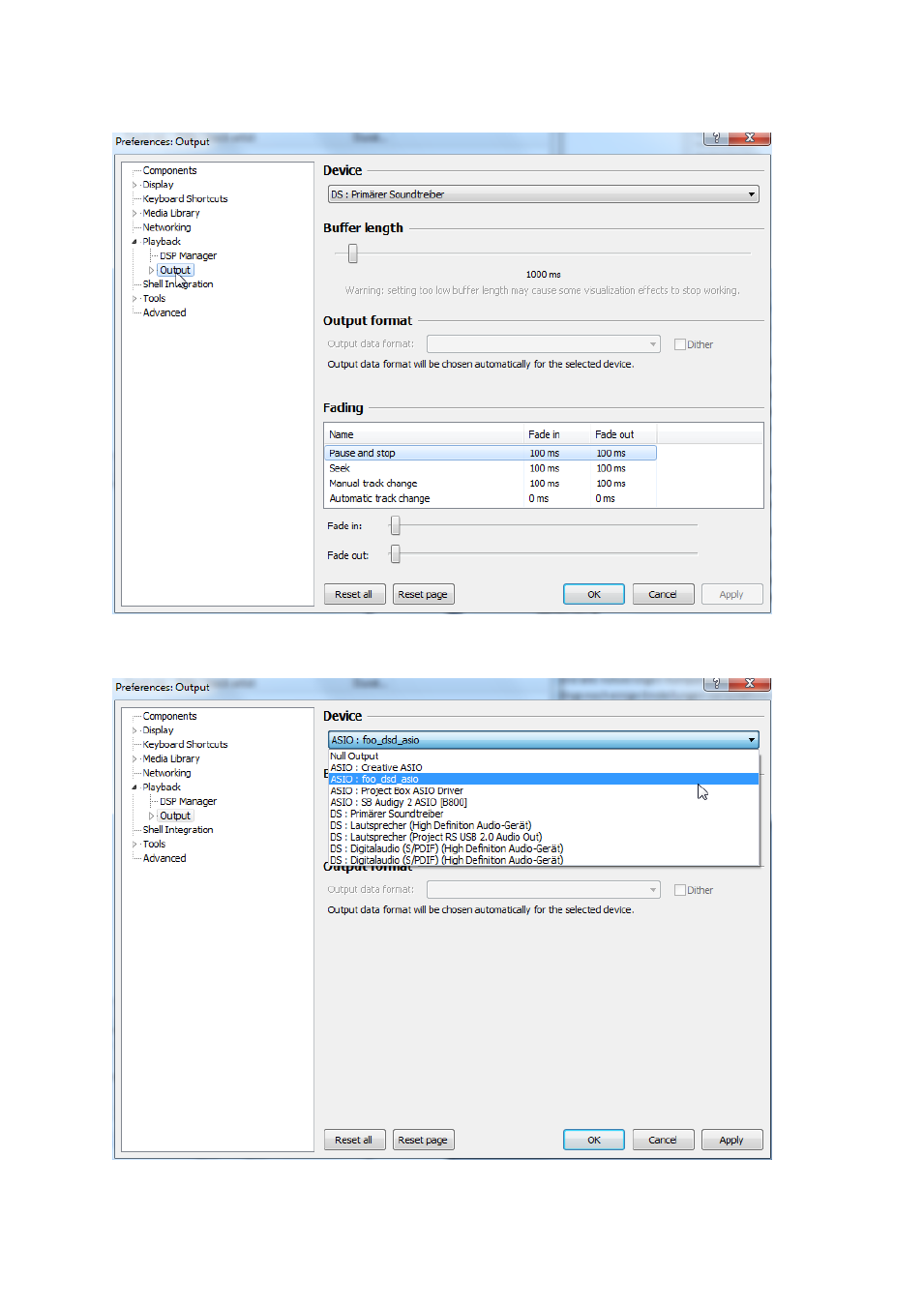
Task: Expand Media Library in upper preferences tree
Action: (x=134, y=213)
